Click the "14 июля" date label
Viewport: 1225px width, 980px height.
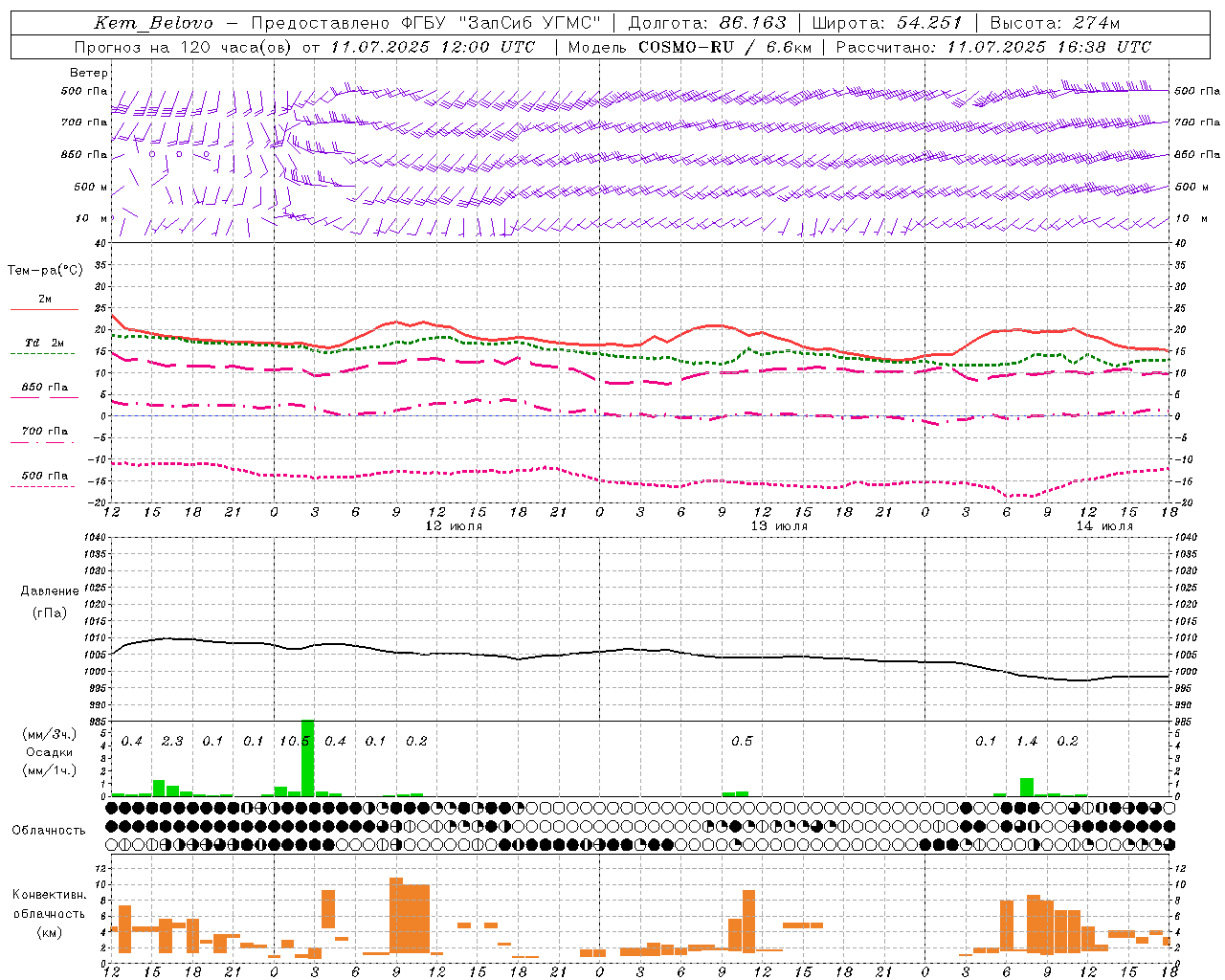[1104, 526]
